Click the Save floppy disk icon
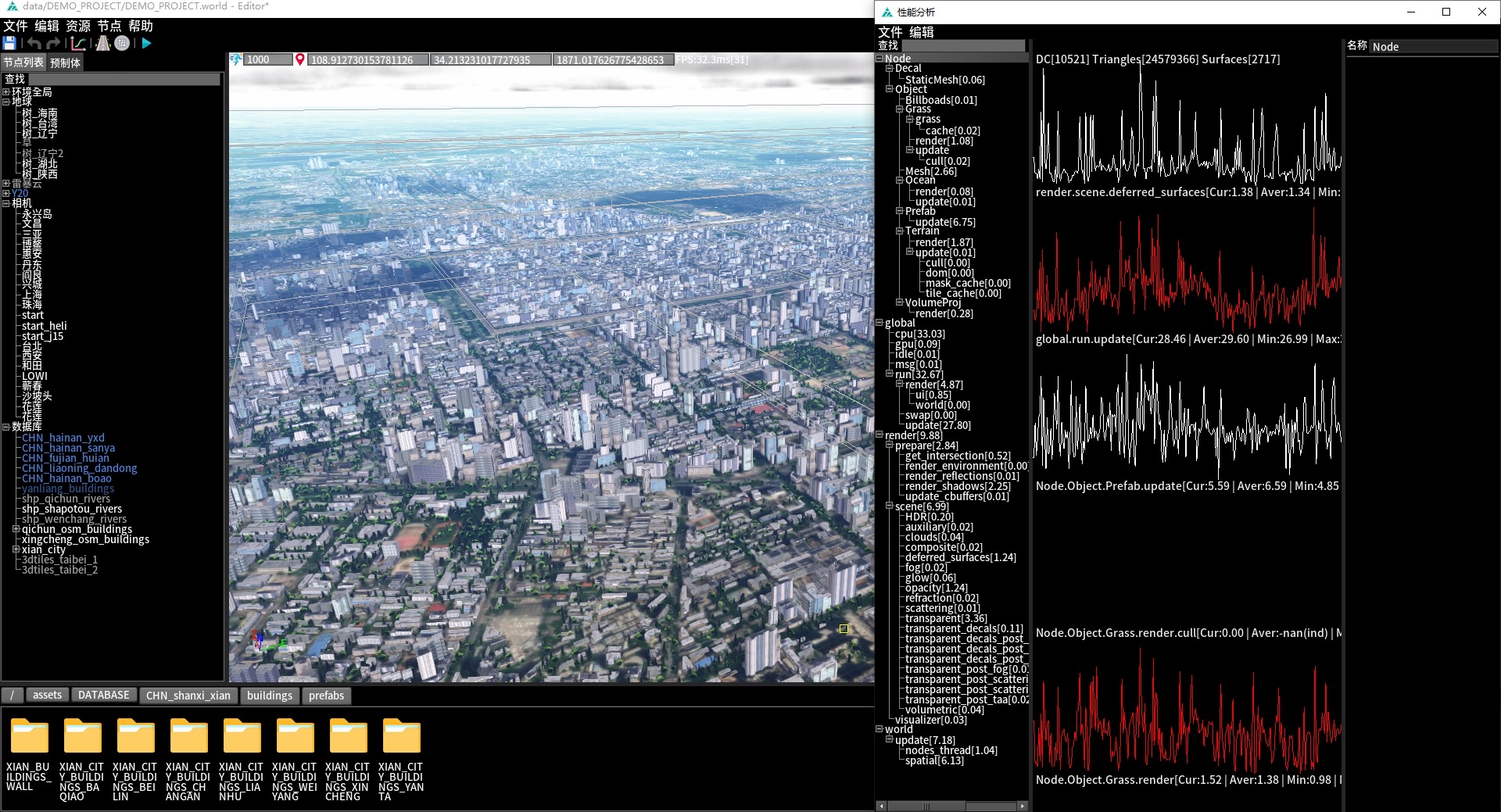Image resolution: width=1501 pixels, height=812 pixels. (9, 44)
